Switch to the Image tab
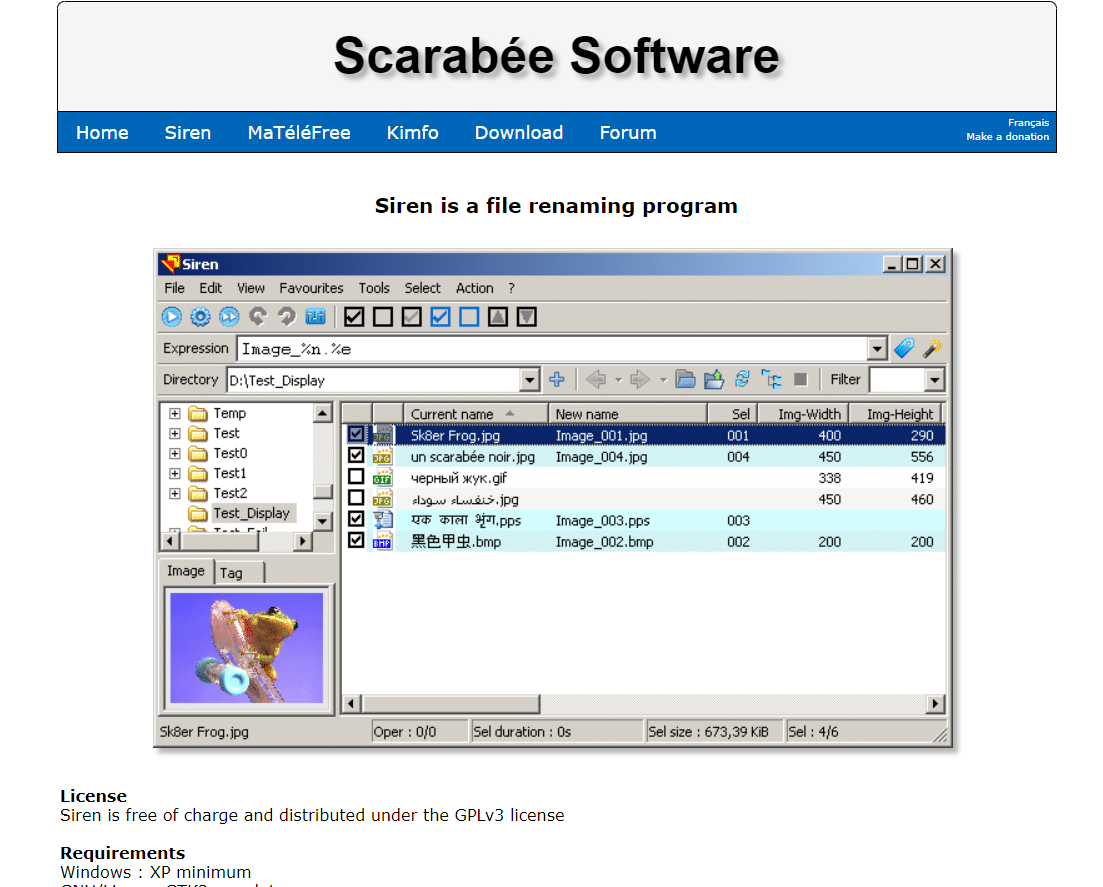 tap(186, 571)
